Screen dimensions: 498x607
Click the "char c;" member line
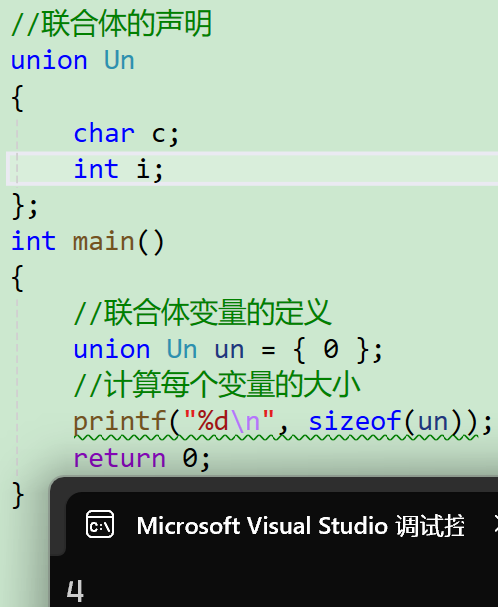126,134
